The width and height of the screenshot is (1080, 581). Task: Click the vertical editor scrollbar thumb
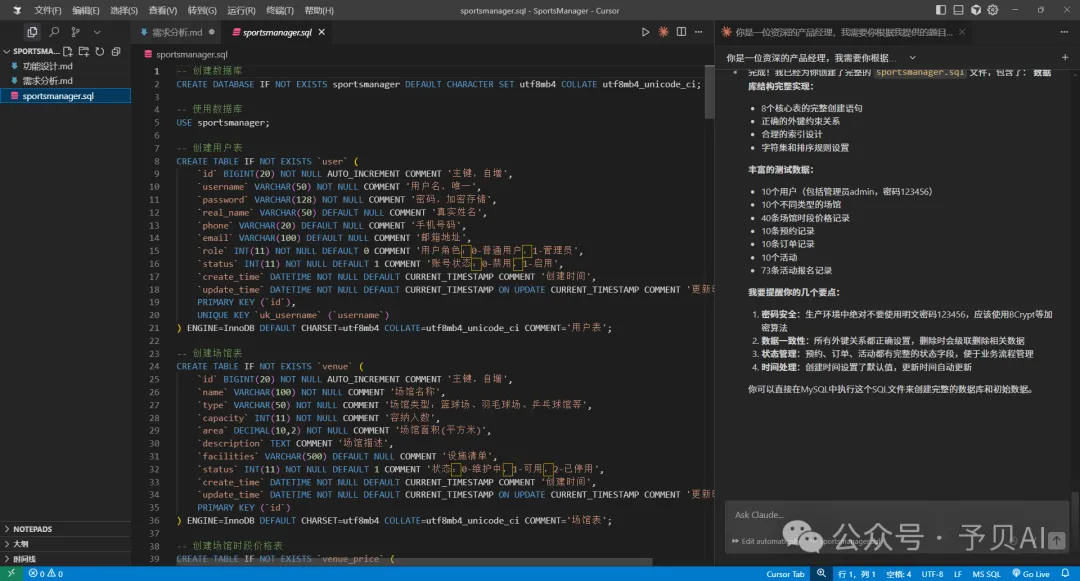[709, 92]
